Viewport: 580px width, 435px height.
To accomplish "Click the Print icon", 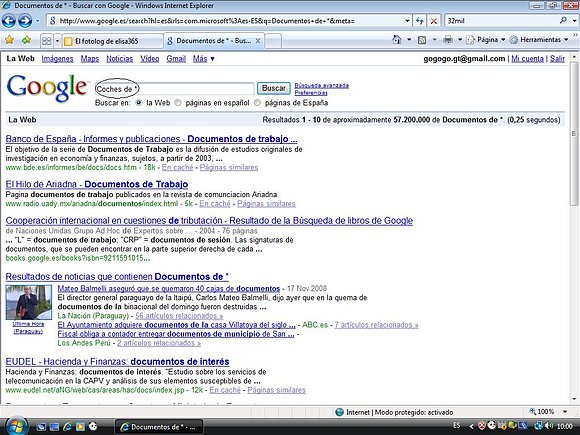I will [x=448, y=40].
